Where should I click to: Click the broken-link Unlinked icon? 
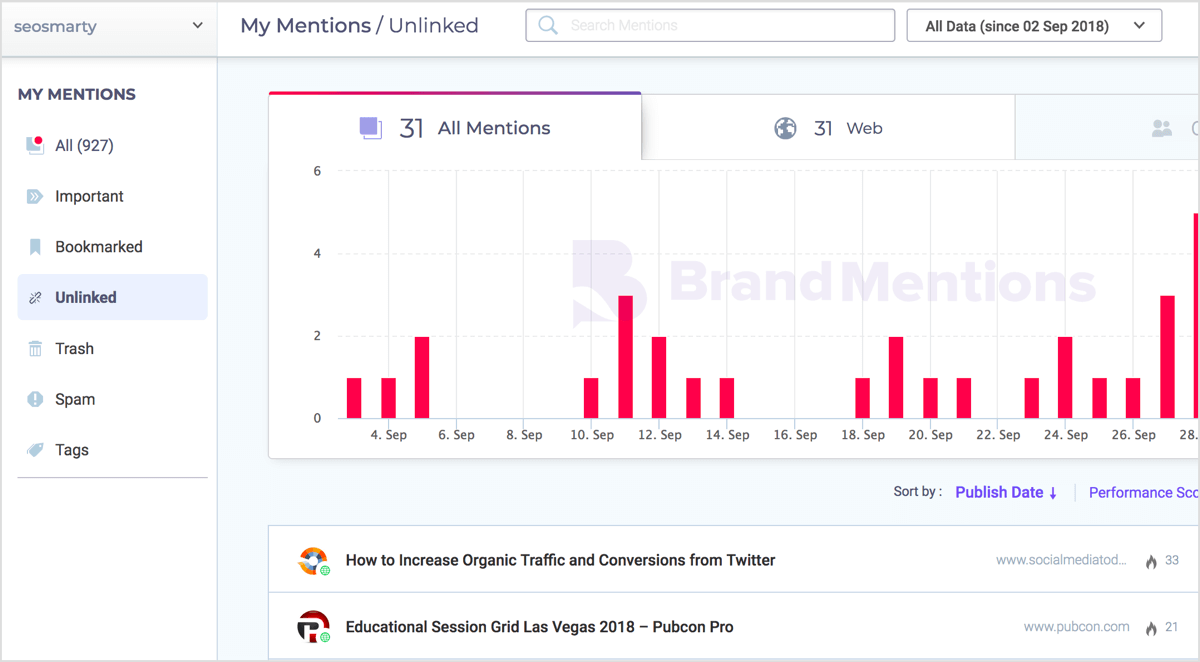click(x=34, y=297)
